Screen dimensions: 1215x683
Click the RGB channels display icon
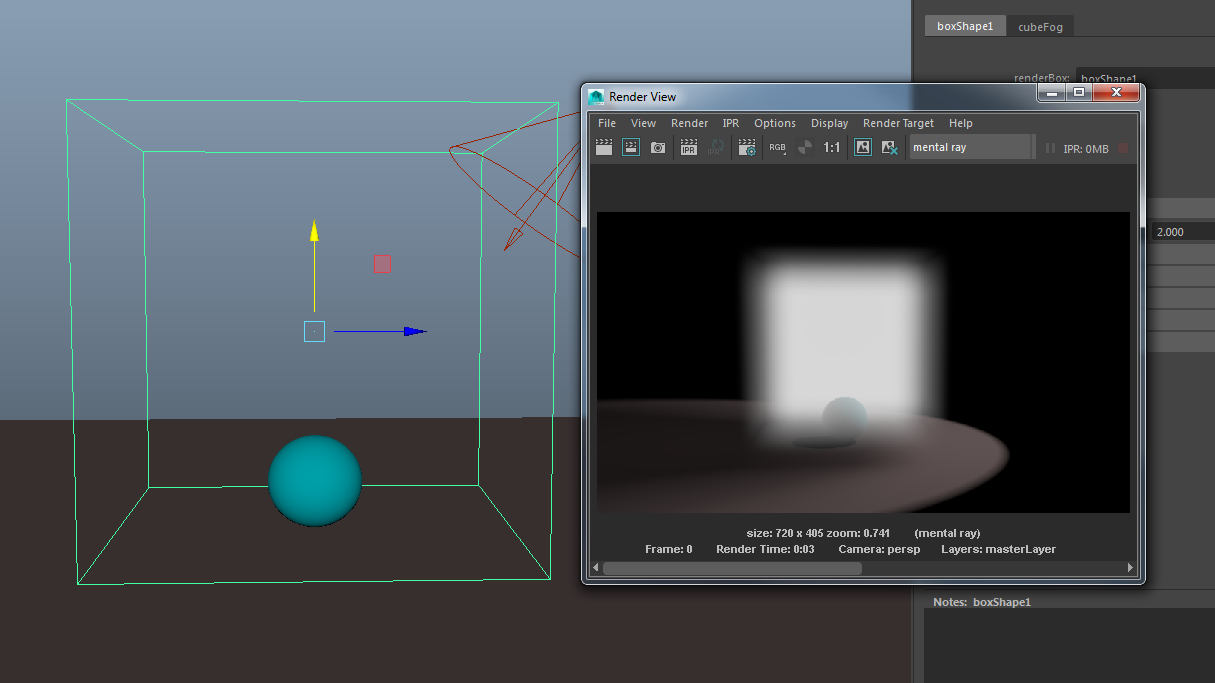pyautogui.click(x=777, y=148)
